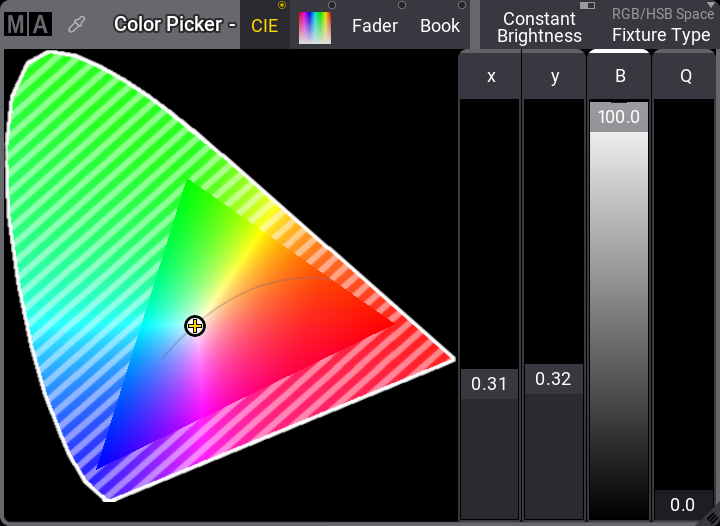The image size is (720, 526).
Task: Select the Q quality fader header
Action: [686, 76]
